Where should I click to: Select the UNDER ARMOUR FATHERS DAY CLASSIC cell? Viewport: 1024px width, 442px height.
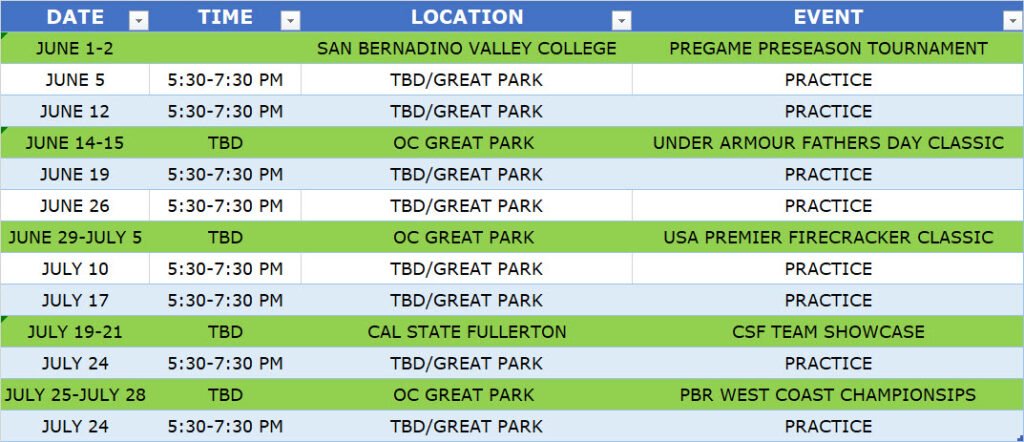[x=828, y=142]
